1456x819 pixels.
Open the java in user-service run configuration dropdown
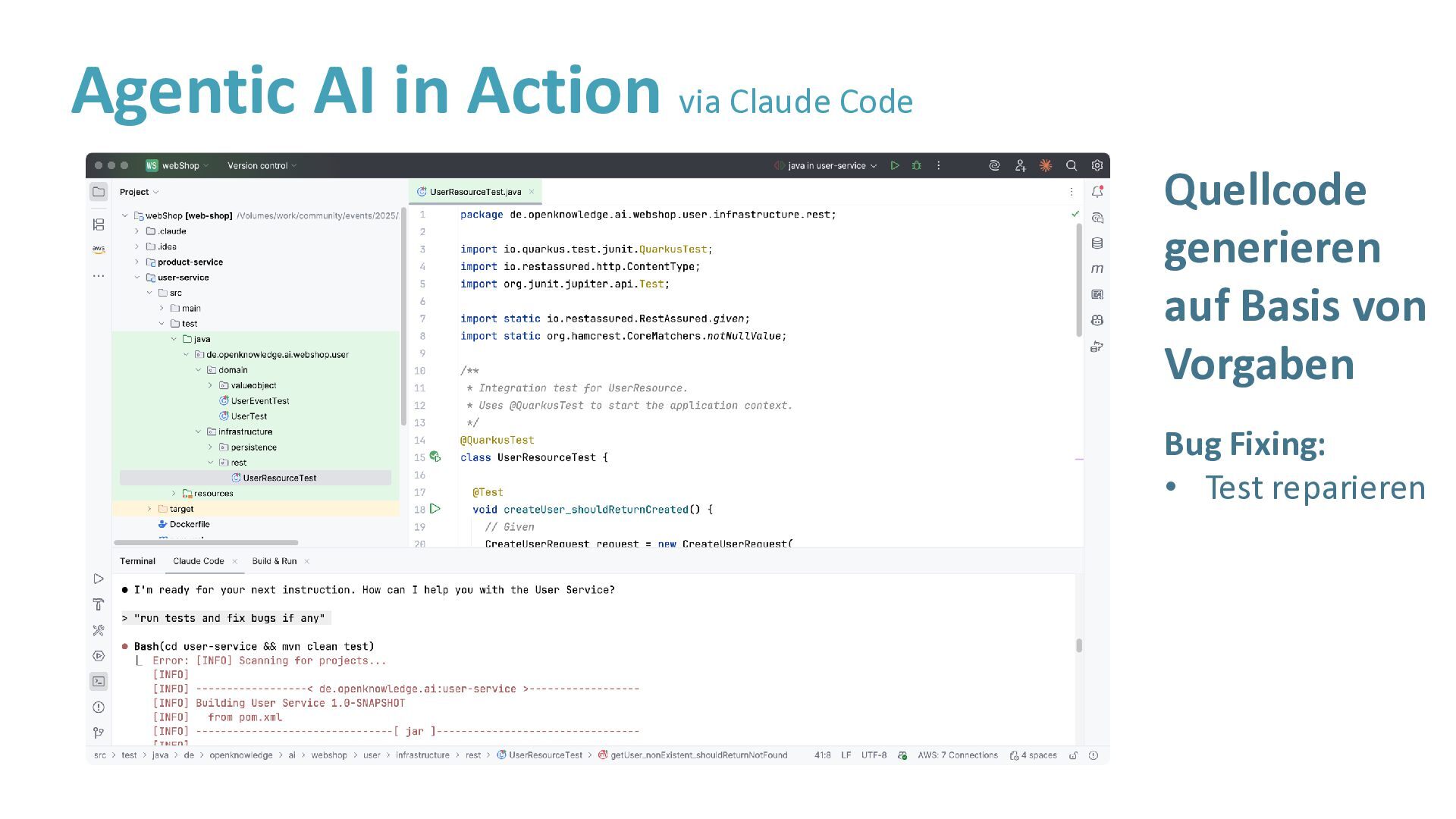coord(827,165)
